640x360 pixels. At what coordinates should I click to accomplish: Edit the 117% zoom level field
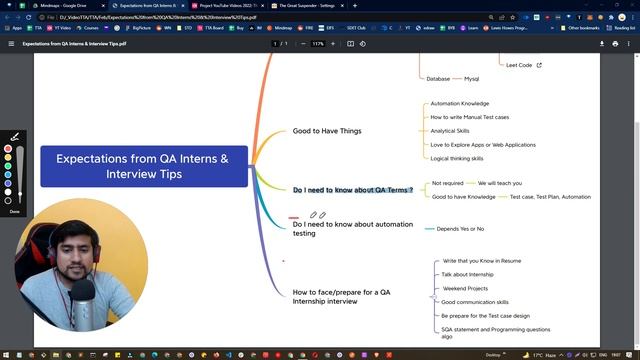[318, 44]
